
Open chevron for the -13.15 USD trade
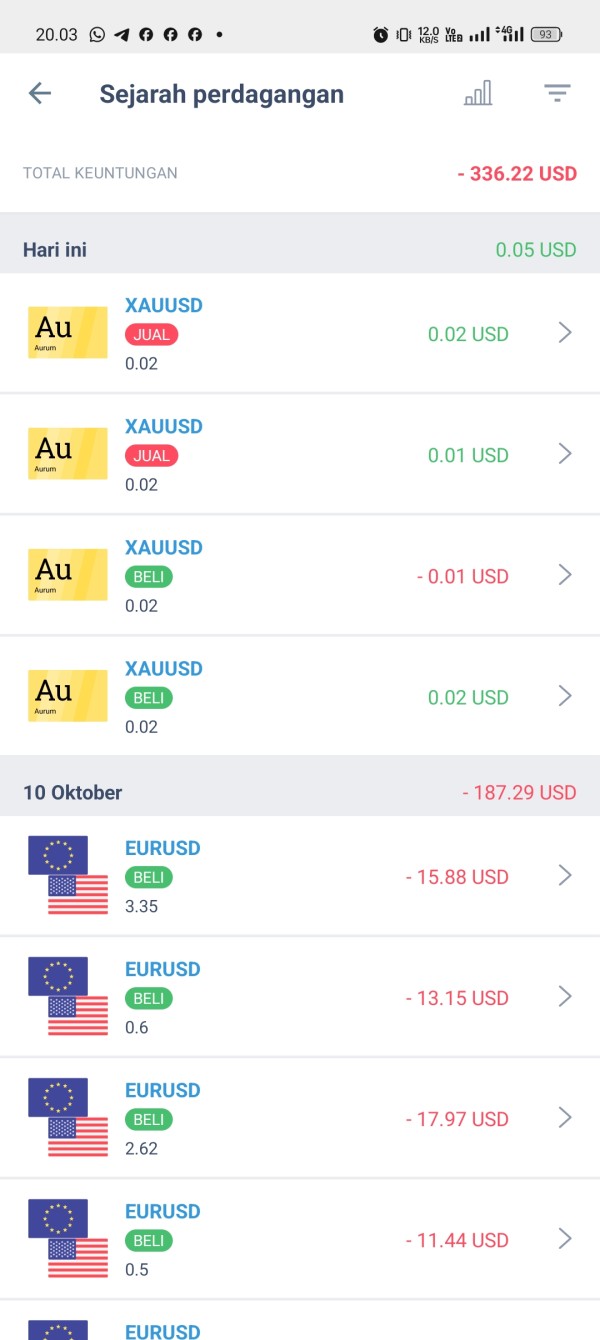(x=565, y=997)
